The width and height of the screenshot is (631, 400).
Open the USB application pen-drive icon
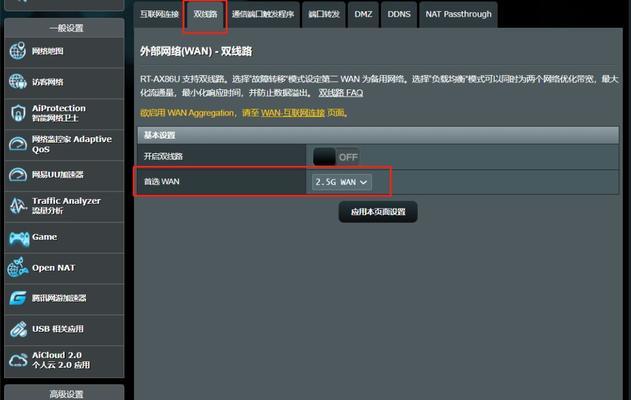click(18, 329)
